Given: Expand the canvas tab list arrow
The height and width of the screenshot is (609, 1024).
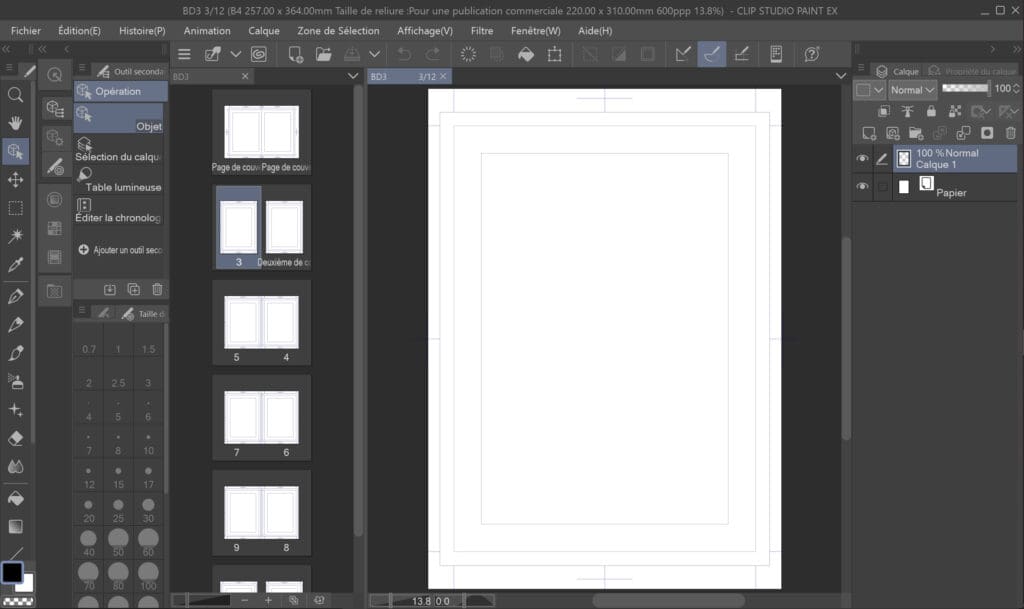Looking at the screenshot, I should [x=840, y=76].
